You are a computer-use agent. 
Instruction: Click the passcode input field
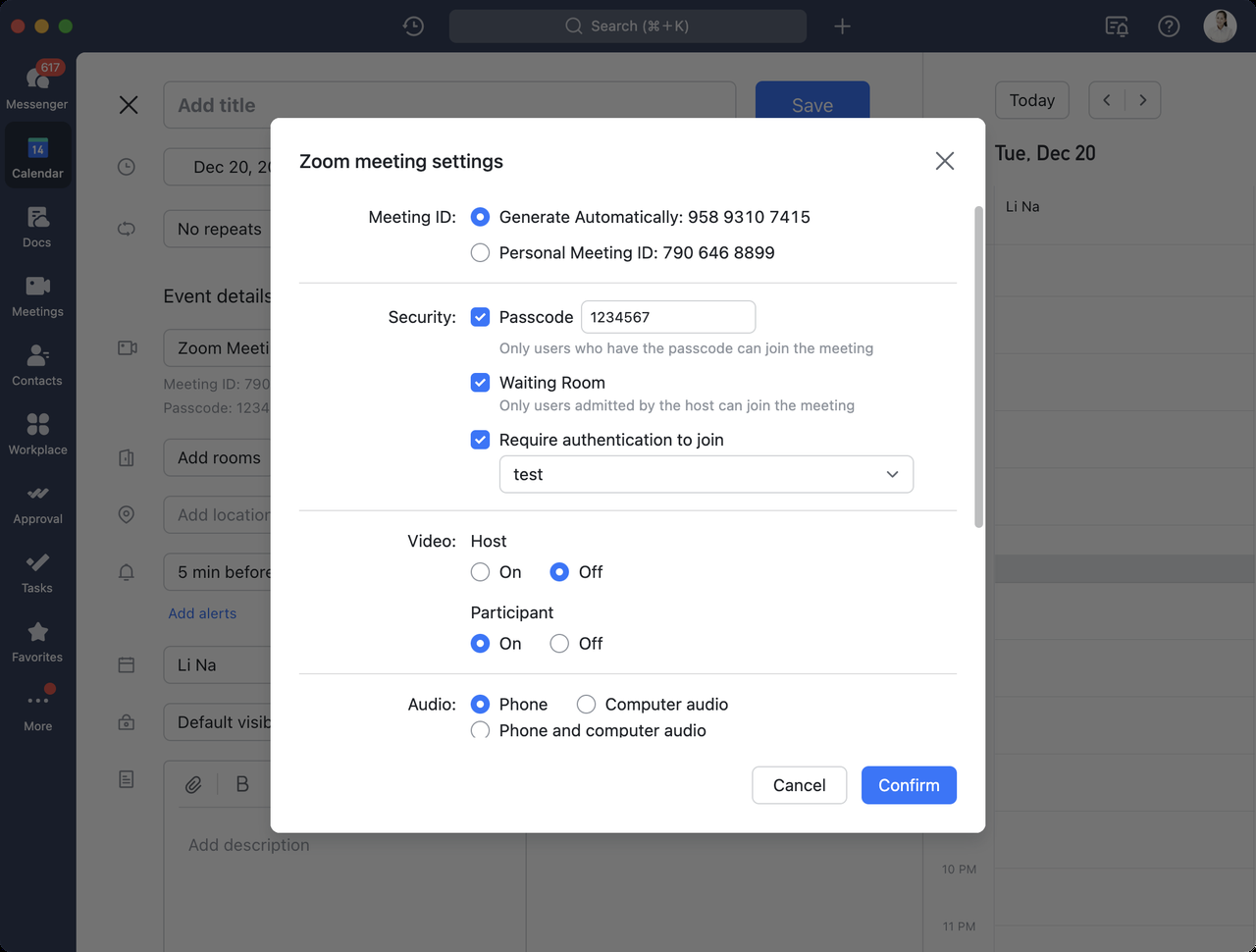667,317
